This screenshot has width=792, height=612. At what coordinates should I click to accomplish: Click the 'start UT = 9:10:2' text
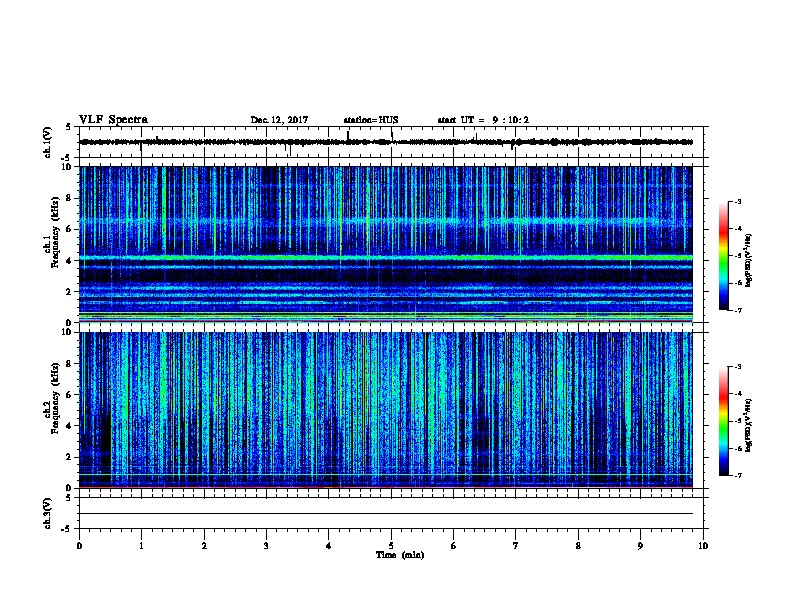483,120
